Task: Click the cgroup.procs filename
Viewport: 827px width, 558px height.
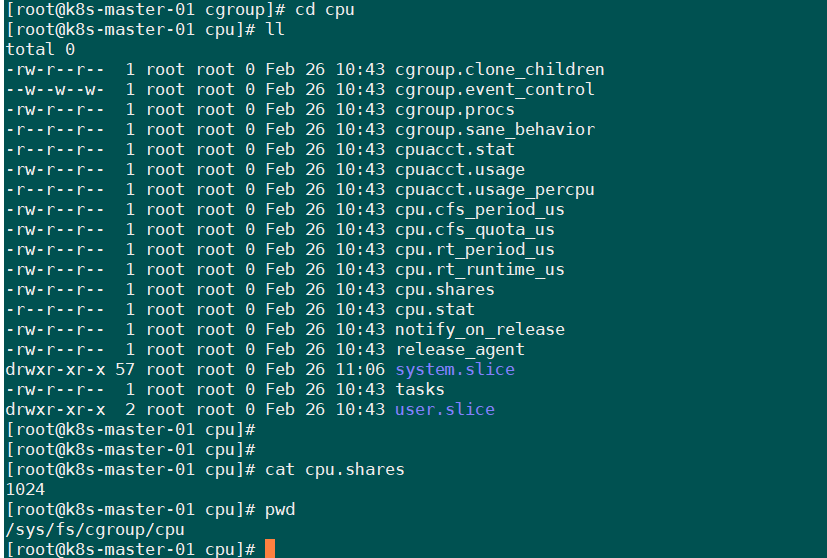Action: 455,110
